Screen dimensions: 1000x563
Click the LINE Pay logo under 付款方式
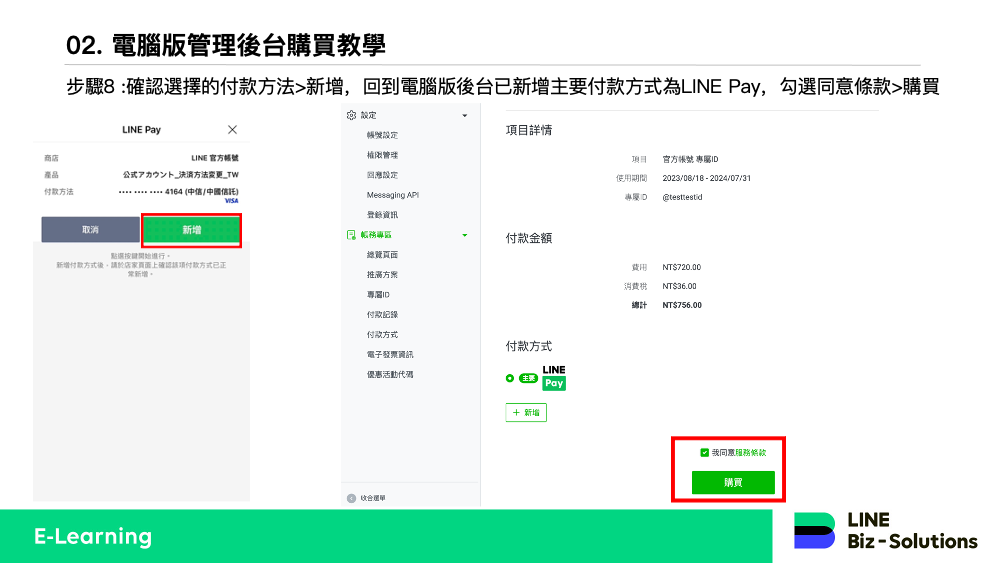coord(554,377)
